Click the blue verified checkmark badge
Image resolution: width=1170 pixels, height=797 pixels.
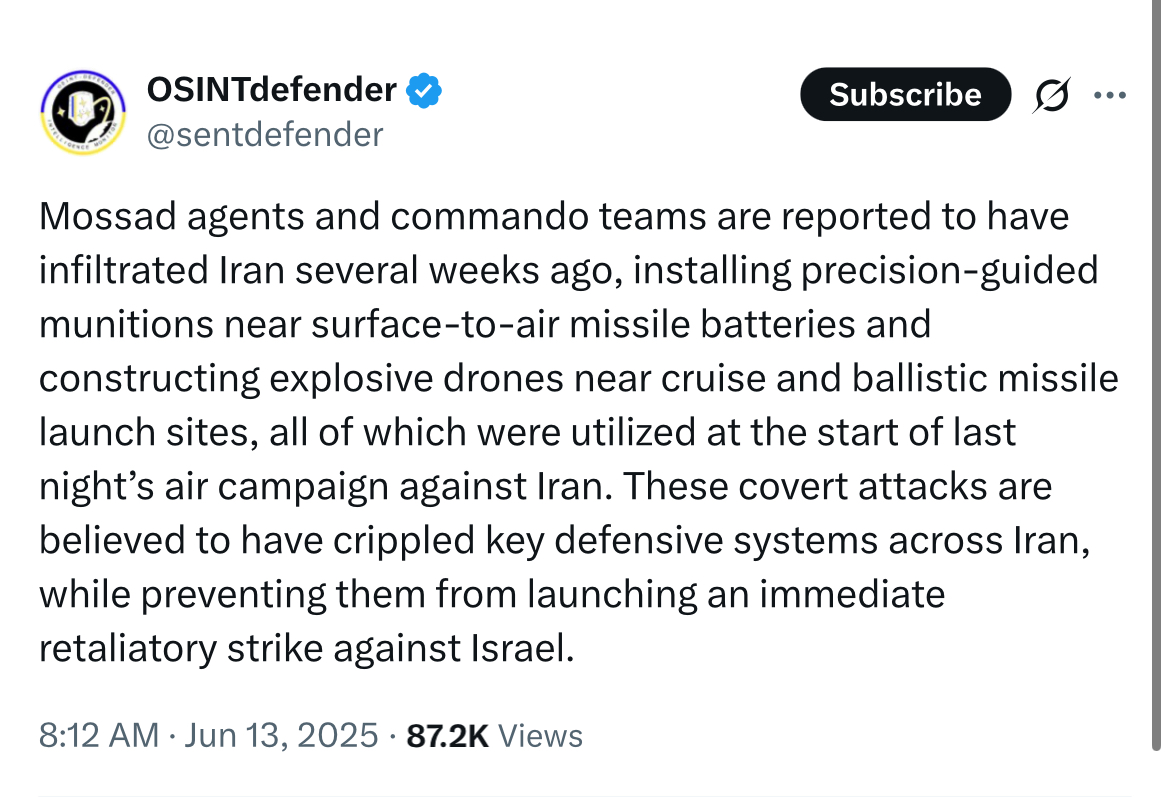[x=424, y=91]
